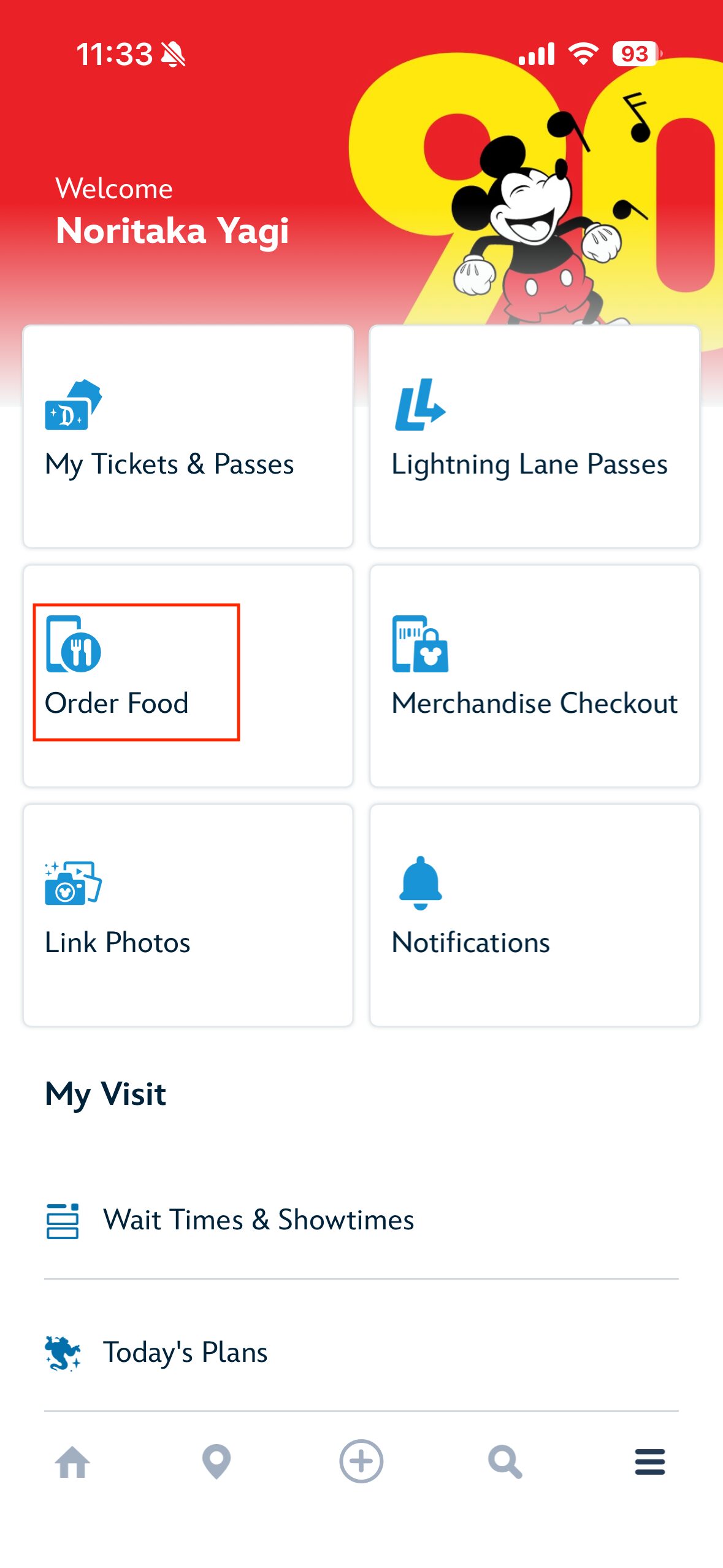The image size is (723, 1568).
Task: Switch to the map pin tab
Action: pyautogui.click(x=216, y=1462)
